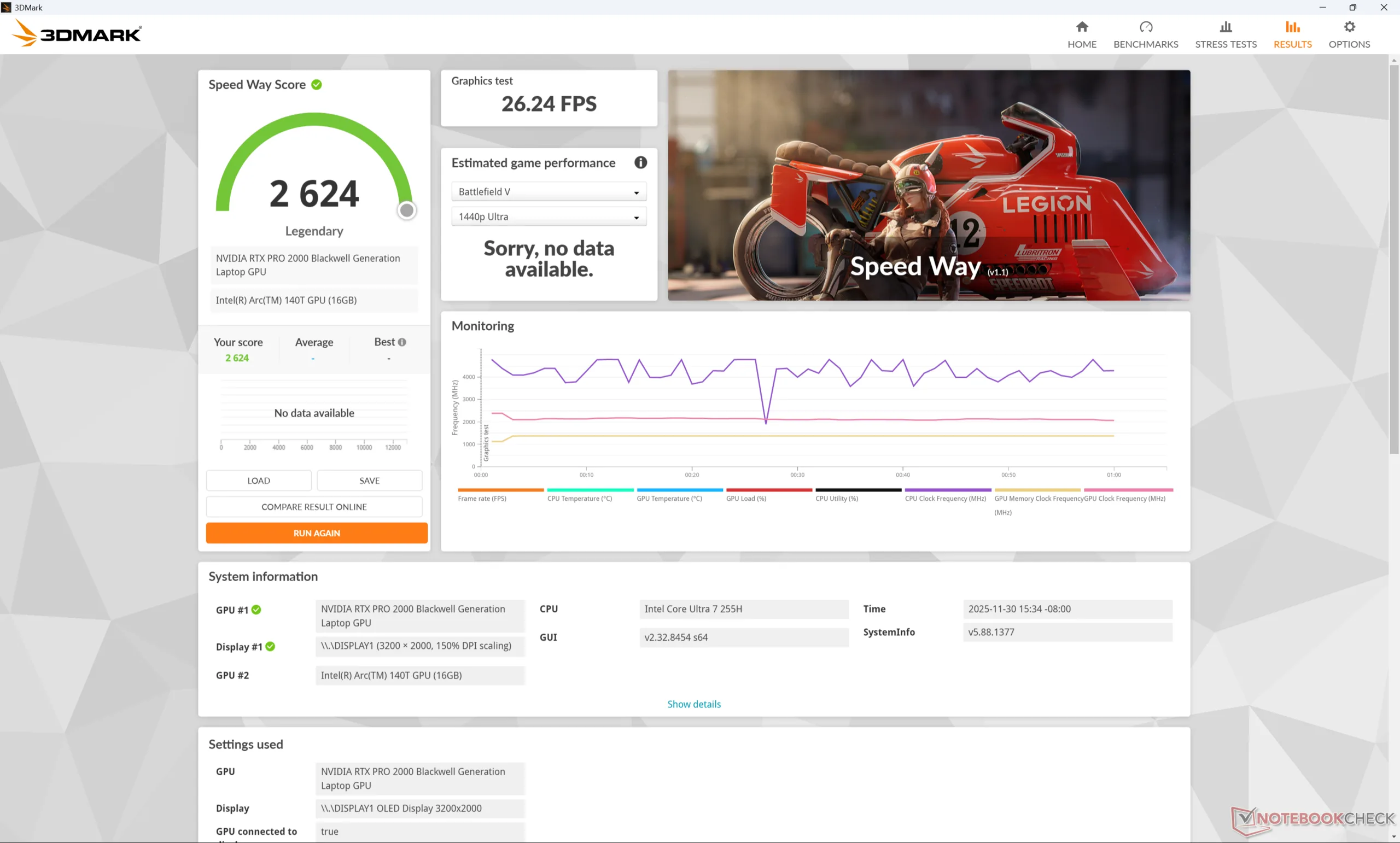Click the 3DMark logo in header
This screenshot has width=1400, height=843.
pos(77,34)
